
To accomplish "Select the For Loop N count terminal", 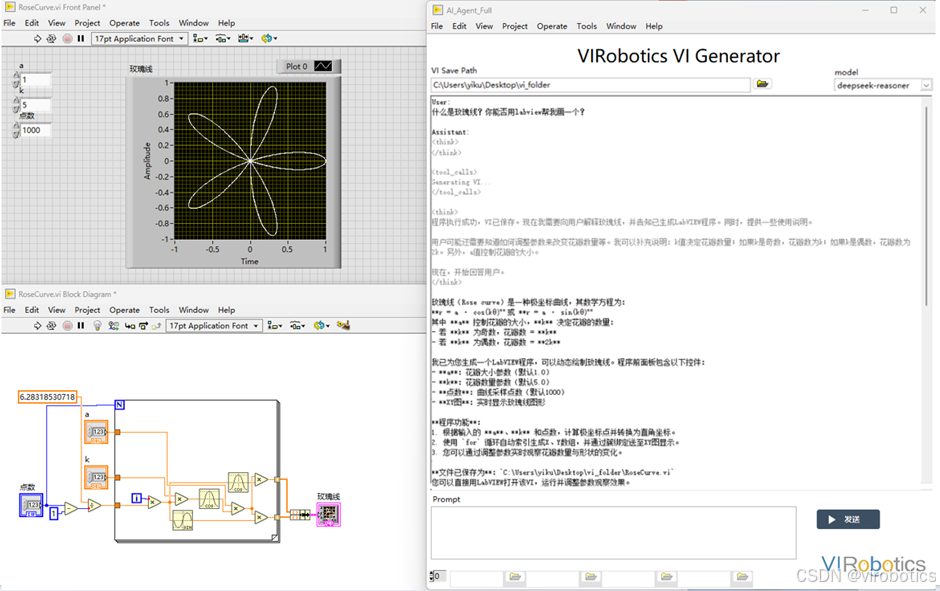I will 119,405.
